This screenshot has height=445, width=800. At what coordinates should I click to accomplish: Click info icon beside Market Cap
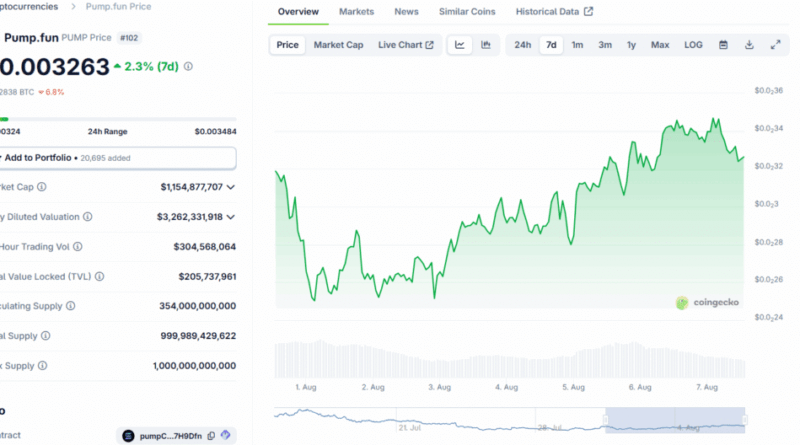(42, 187)
